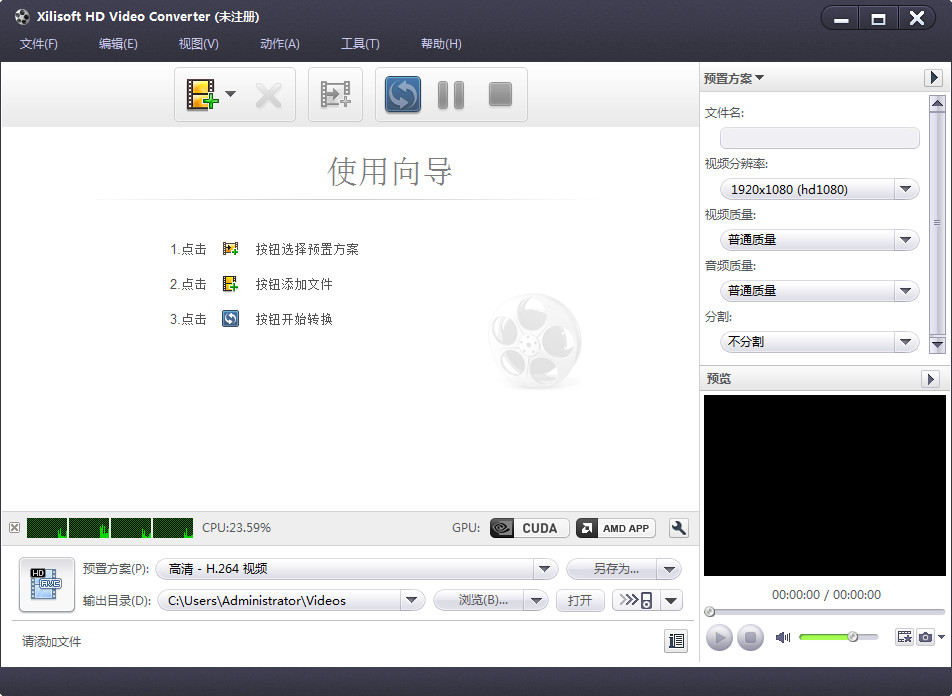The height and width of the screenshot is (696, 952).
Task: Click the 请添加文件 status text
Action: coord(52,641)
